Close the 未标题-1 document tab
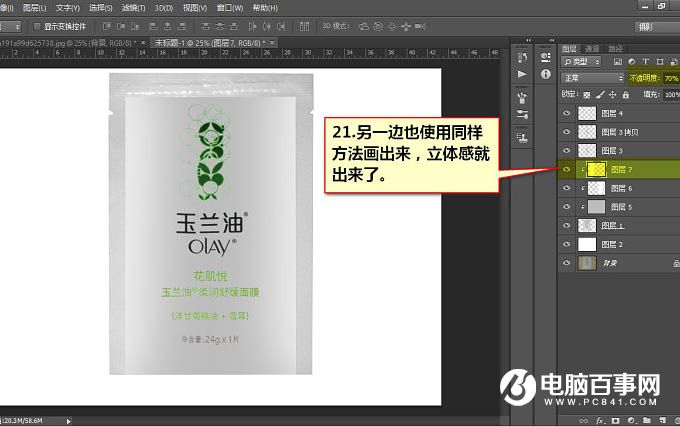The width and height of the screenshot is (680, 426). 272,43
